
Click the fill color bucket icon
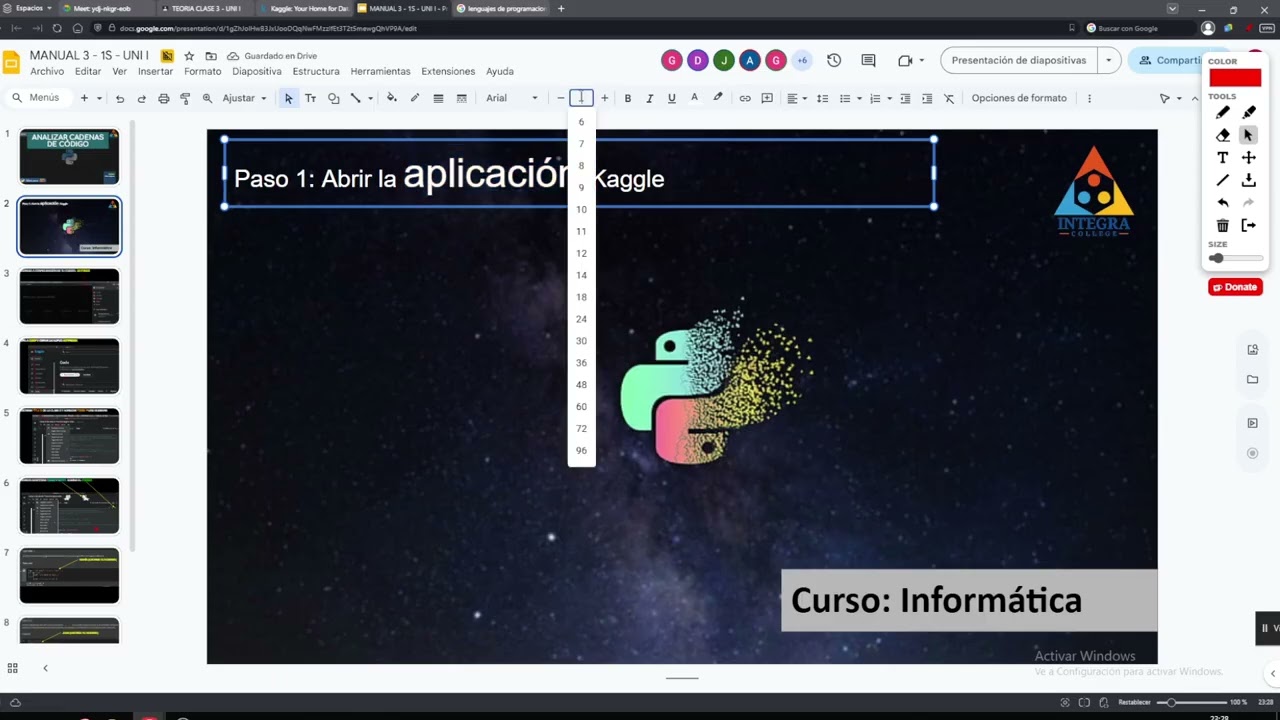pyautogui.click(x=391, y=98)
